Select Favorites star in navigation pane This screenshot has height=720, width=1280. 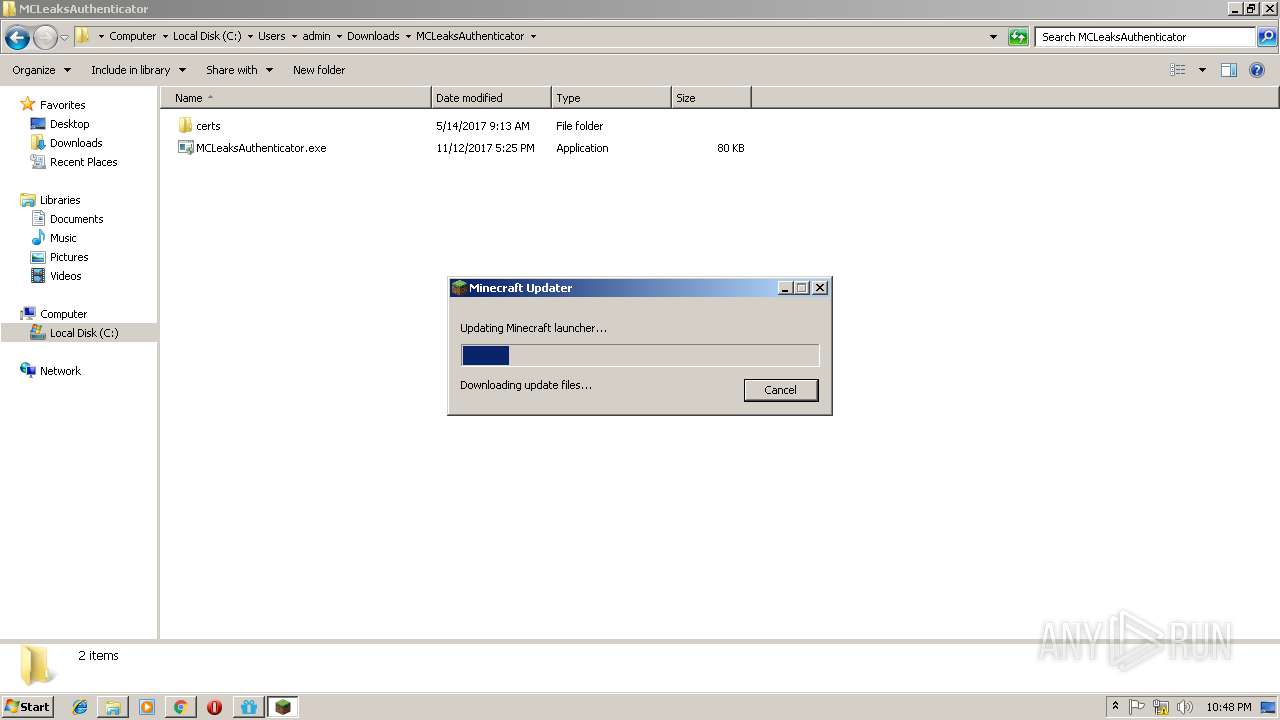pos(28,105)
